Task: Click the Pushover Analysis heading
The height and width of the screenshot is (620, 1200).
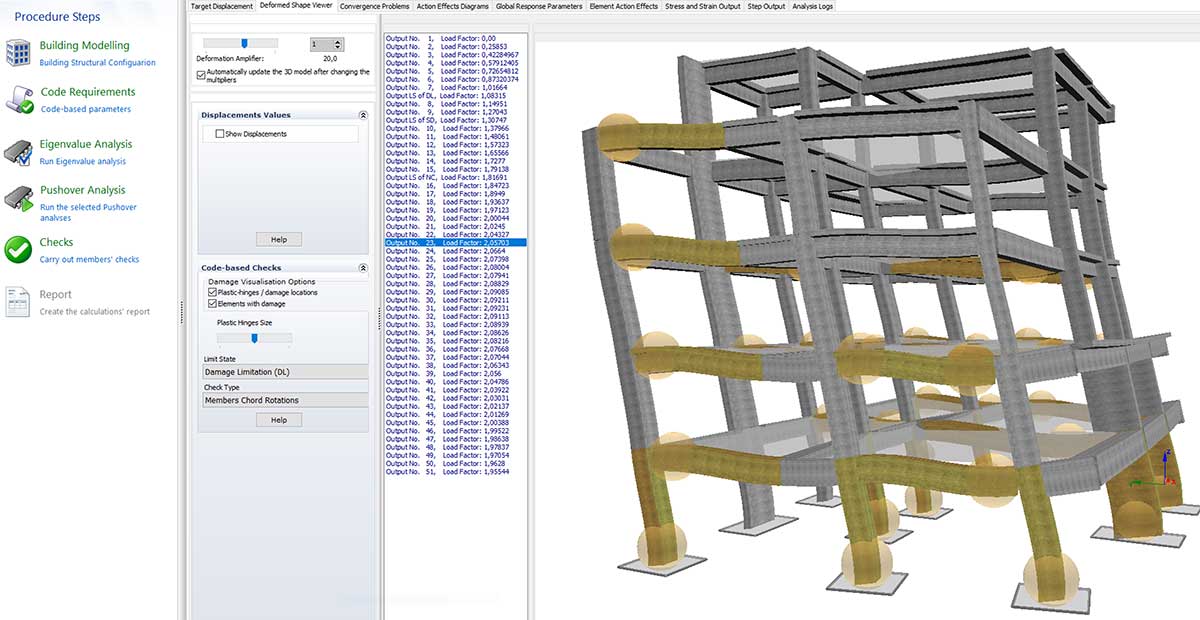Action: (x=82, y=190)
